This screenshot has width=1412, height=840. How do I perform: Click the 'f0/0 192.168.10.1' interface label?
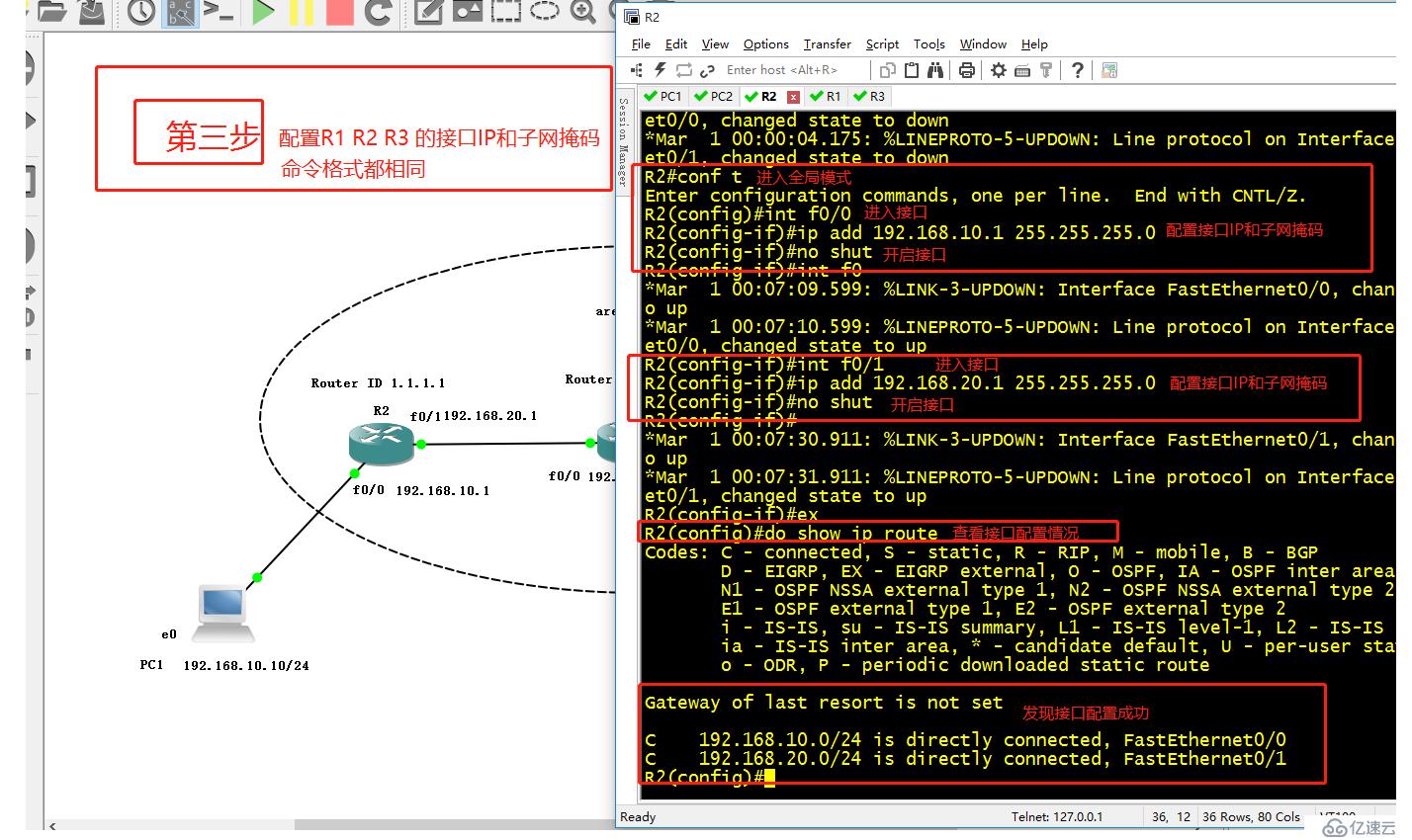coord(421,490)
